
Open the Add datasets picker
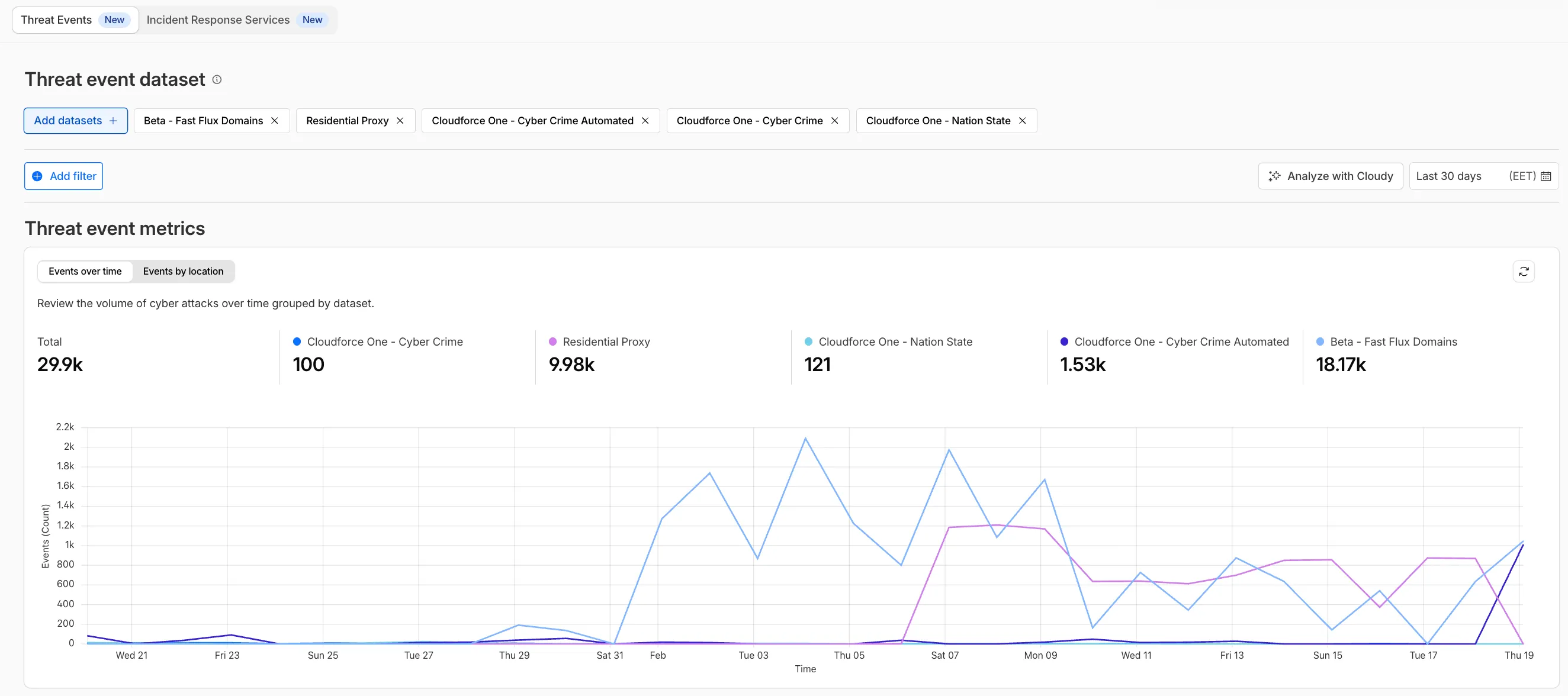coord(75,121)
